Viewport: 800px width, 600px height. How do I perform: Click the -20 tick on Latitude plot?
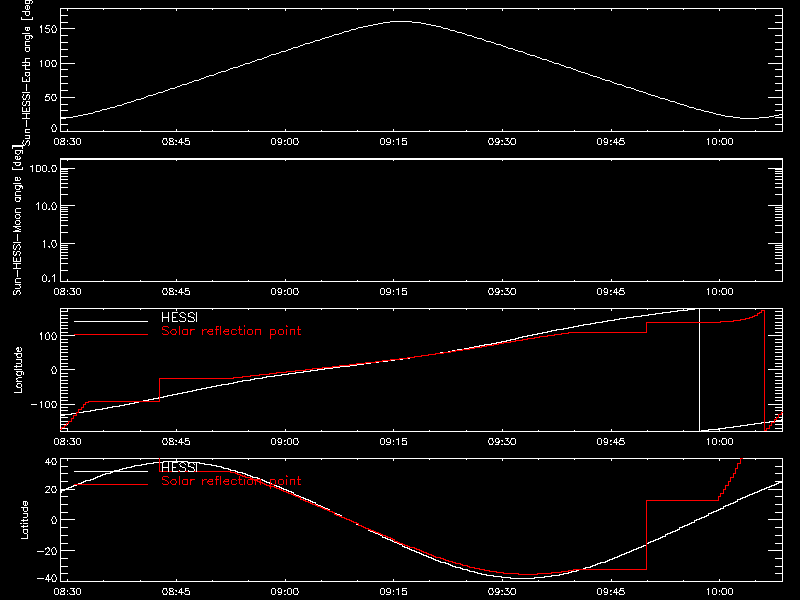[47, 551]
